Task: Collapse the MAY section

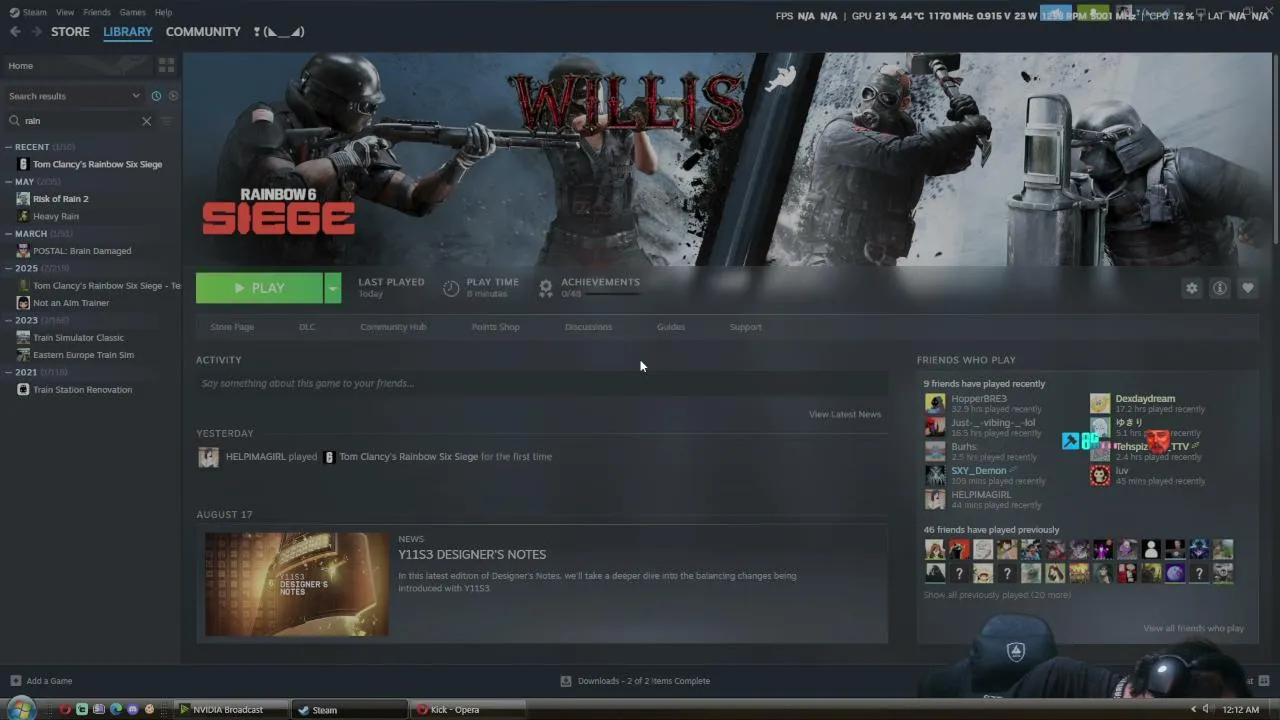Action: (x=9, y=182)
